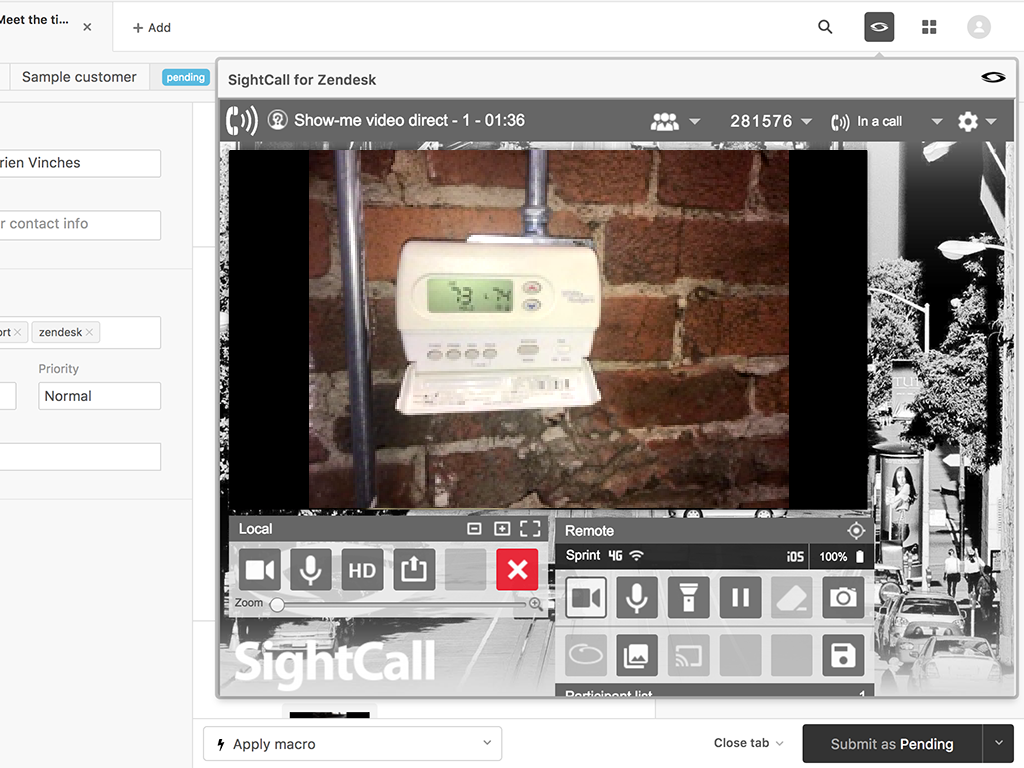
Task: Click the Close tab option
Action: coord(748,743)
